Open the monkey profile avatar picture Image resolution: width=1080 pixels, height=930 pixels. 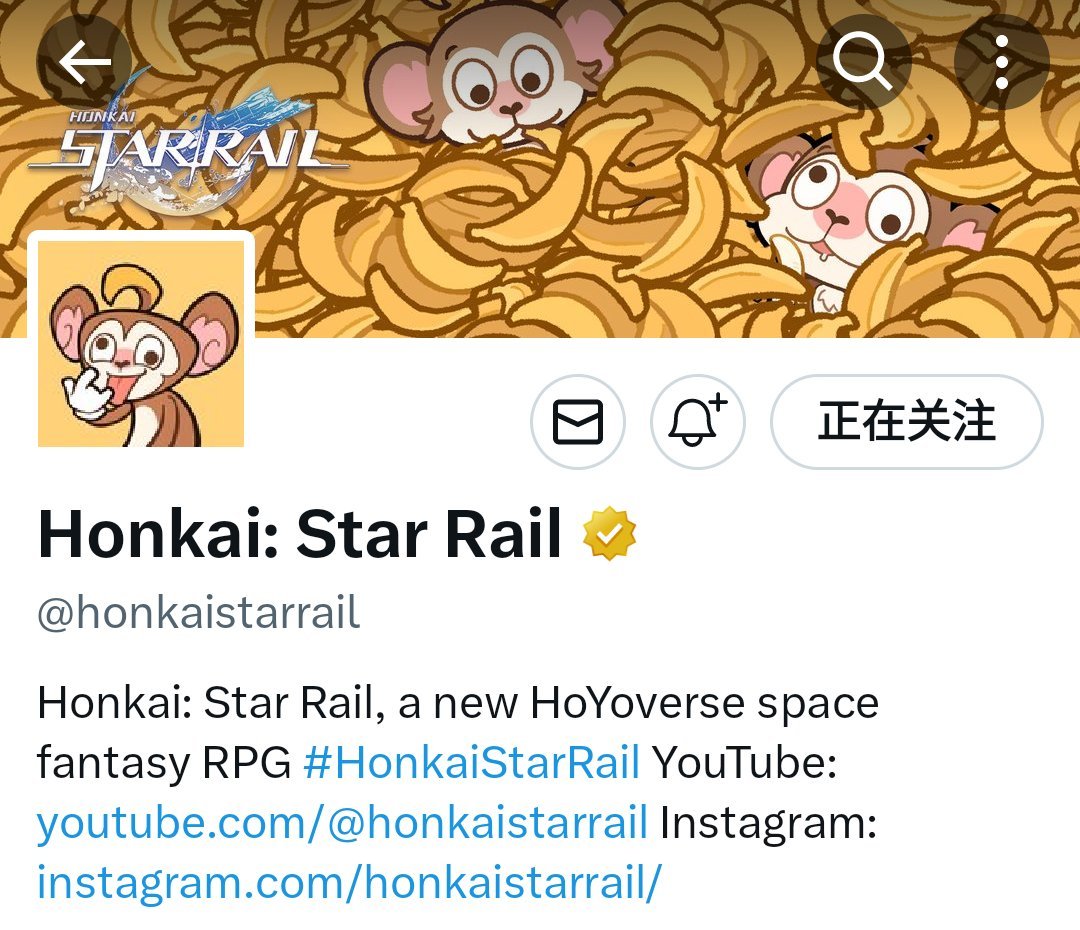tap(141, 344)
